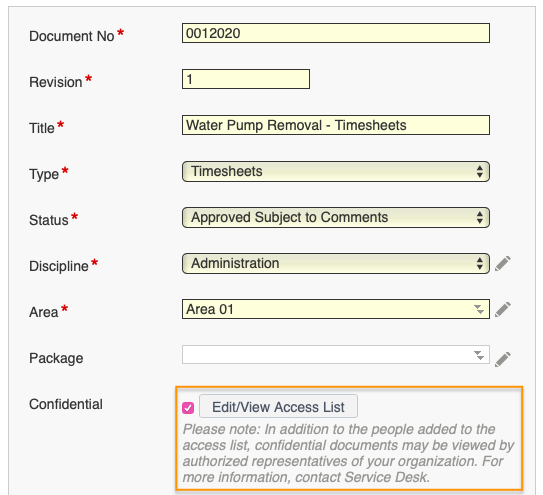Click Edit/View Access List button

coord(278,407)
